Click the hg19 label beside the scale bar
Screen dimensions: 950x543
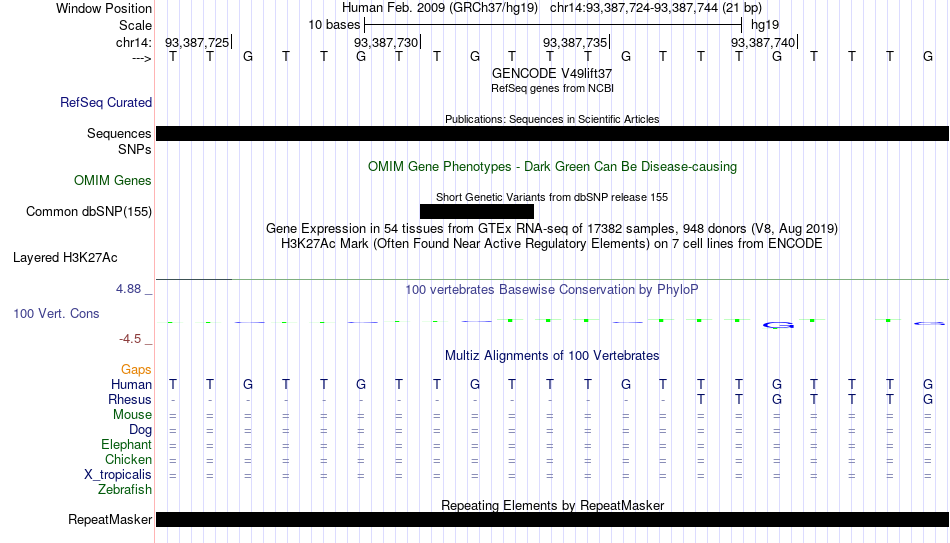(x=765, y=25)
